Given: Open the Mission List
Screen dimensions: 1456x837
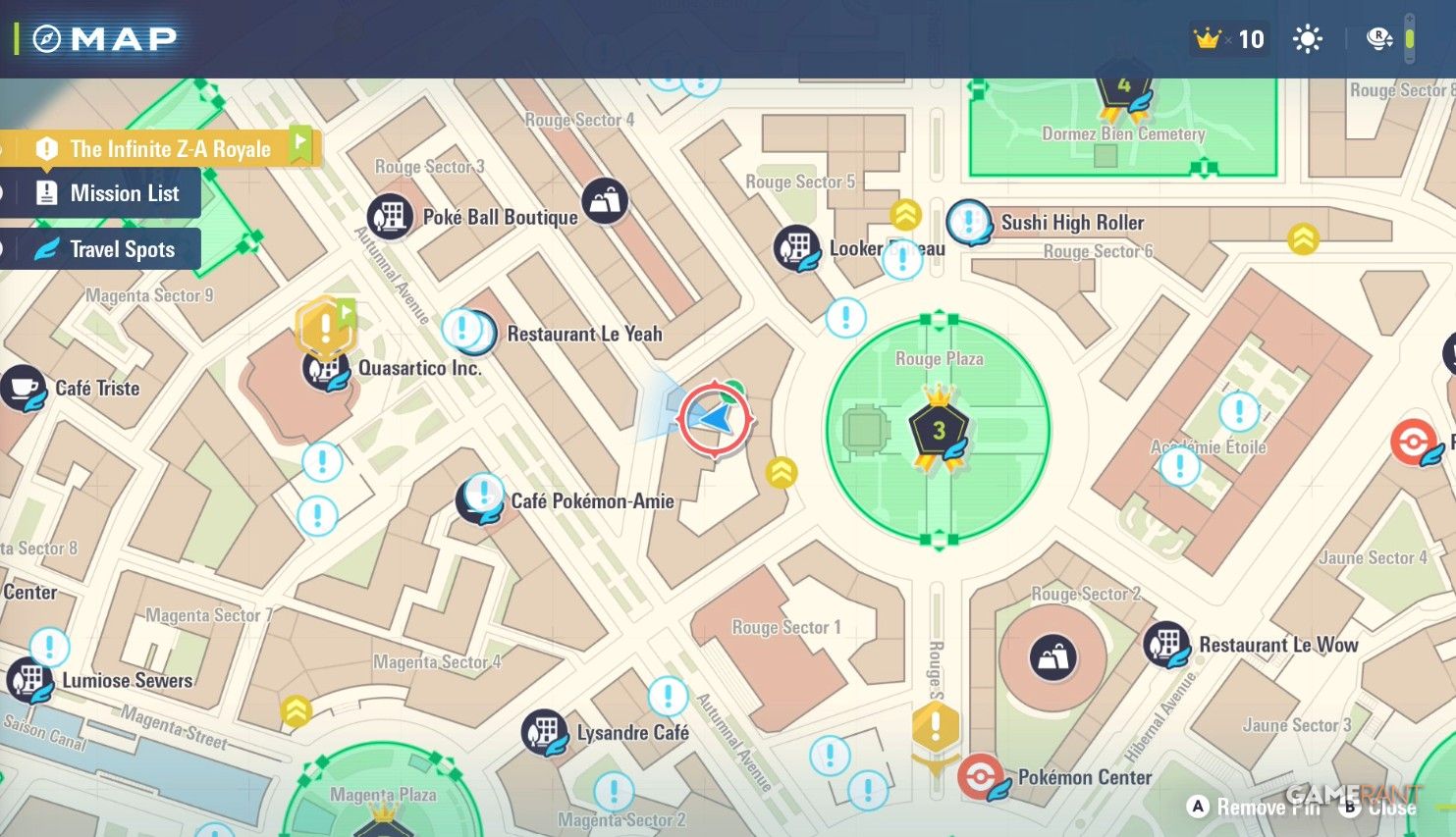Looking at the screenshot, I should 108,193.
